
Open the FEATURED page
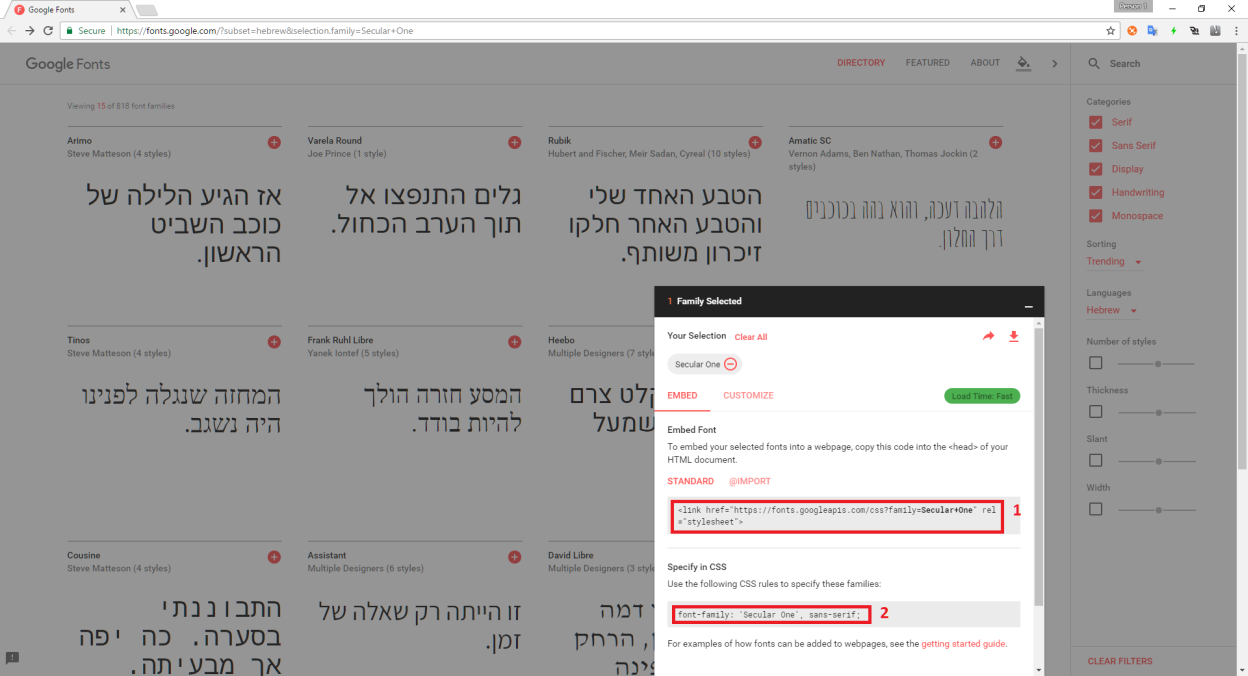click(x=928, y=63)
